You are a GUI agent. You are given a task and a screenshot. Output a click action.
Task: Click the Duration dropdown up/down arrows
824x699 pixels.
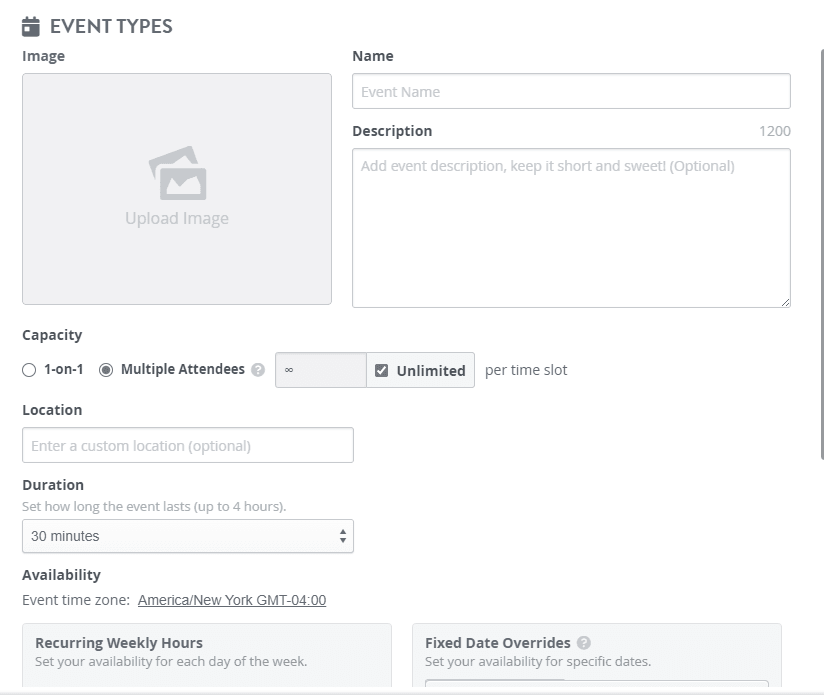343,536
